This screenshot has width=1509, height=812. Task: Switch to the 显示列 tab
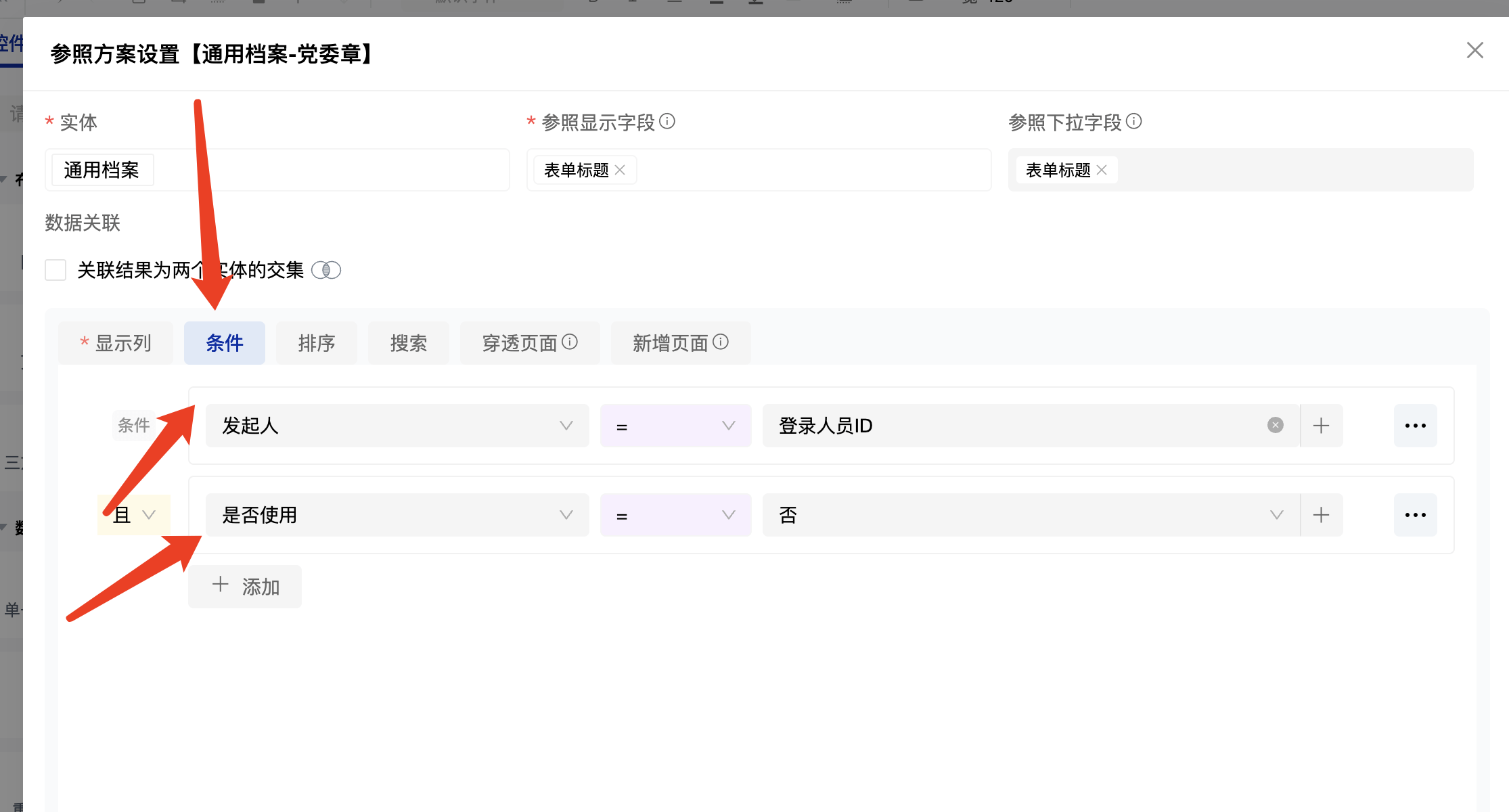[116, 343]
